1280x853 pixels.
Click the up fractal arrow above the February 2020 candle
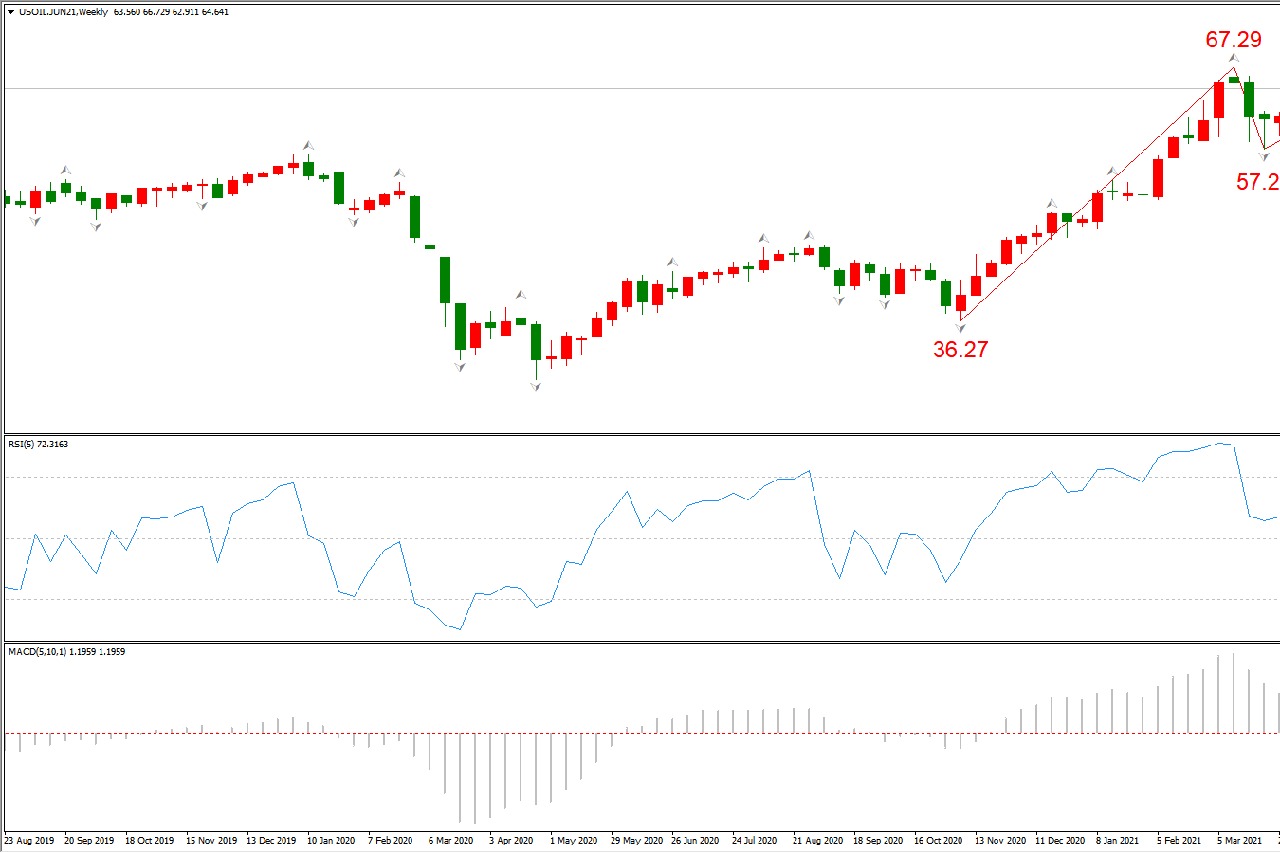[399, 174]
